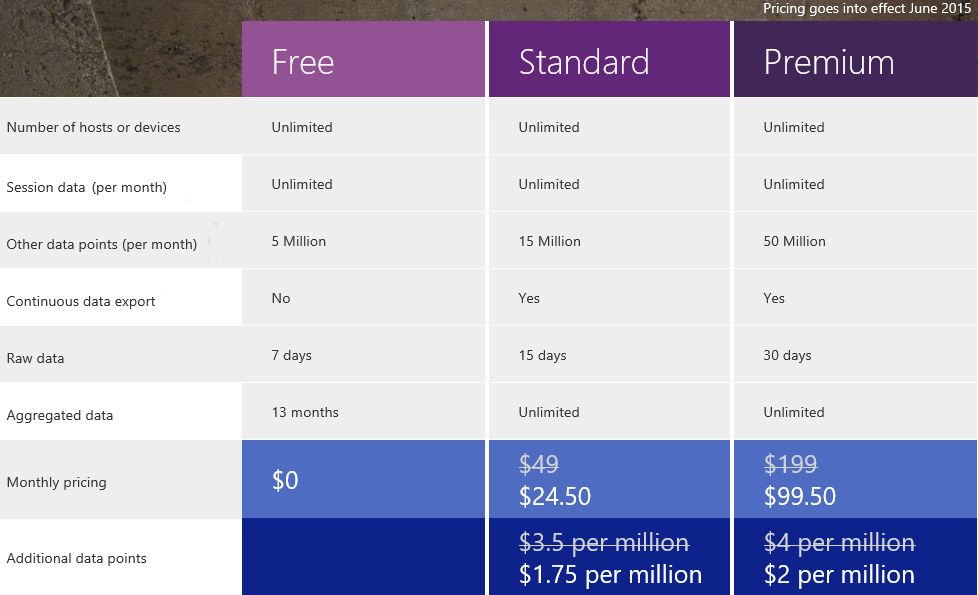Click the crossed-out $199 price
The height and width of the screenshot is (595, 978).
pyautogui.click(x=790, y=464)
